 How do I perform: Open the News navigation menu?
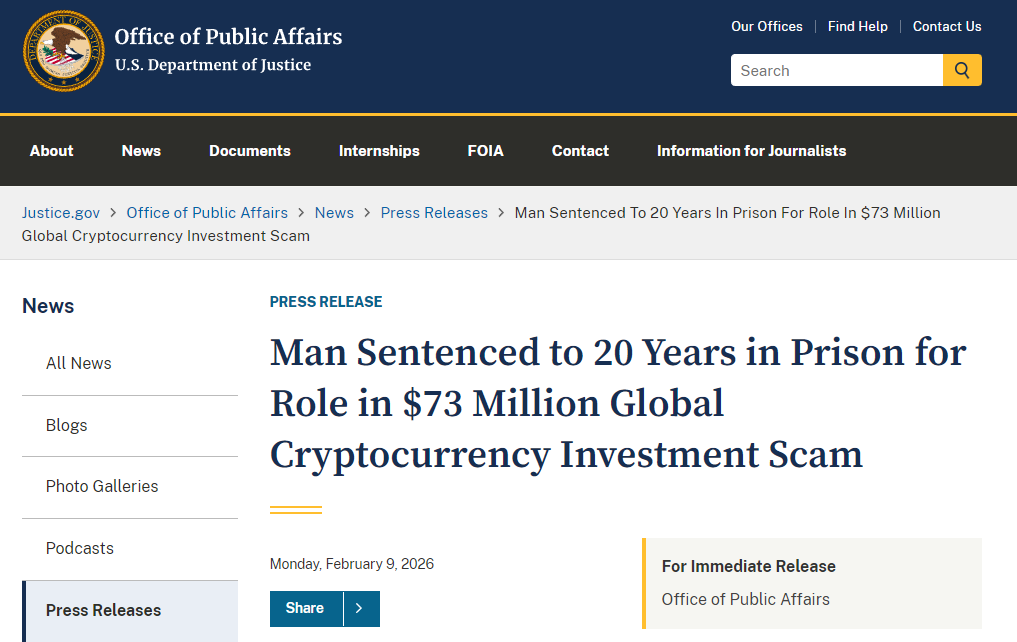(x=141, y=151)
